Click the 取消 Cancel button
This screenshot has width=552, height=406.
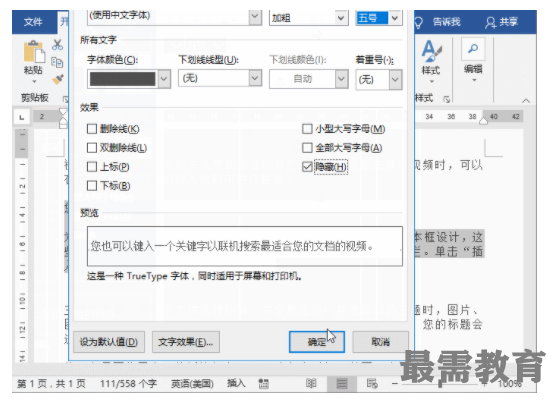click(380, 342)
